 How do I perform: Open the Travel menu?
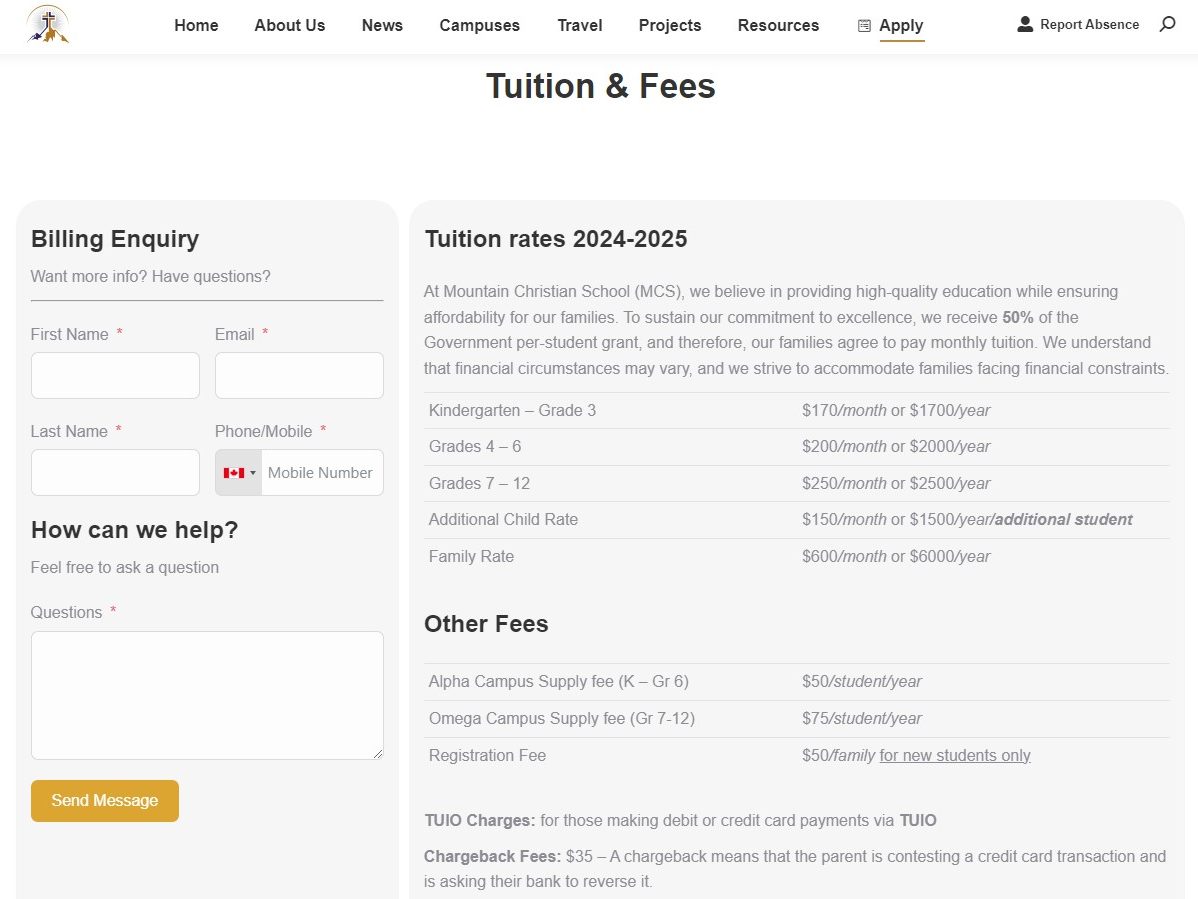(x=580, y=25)
